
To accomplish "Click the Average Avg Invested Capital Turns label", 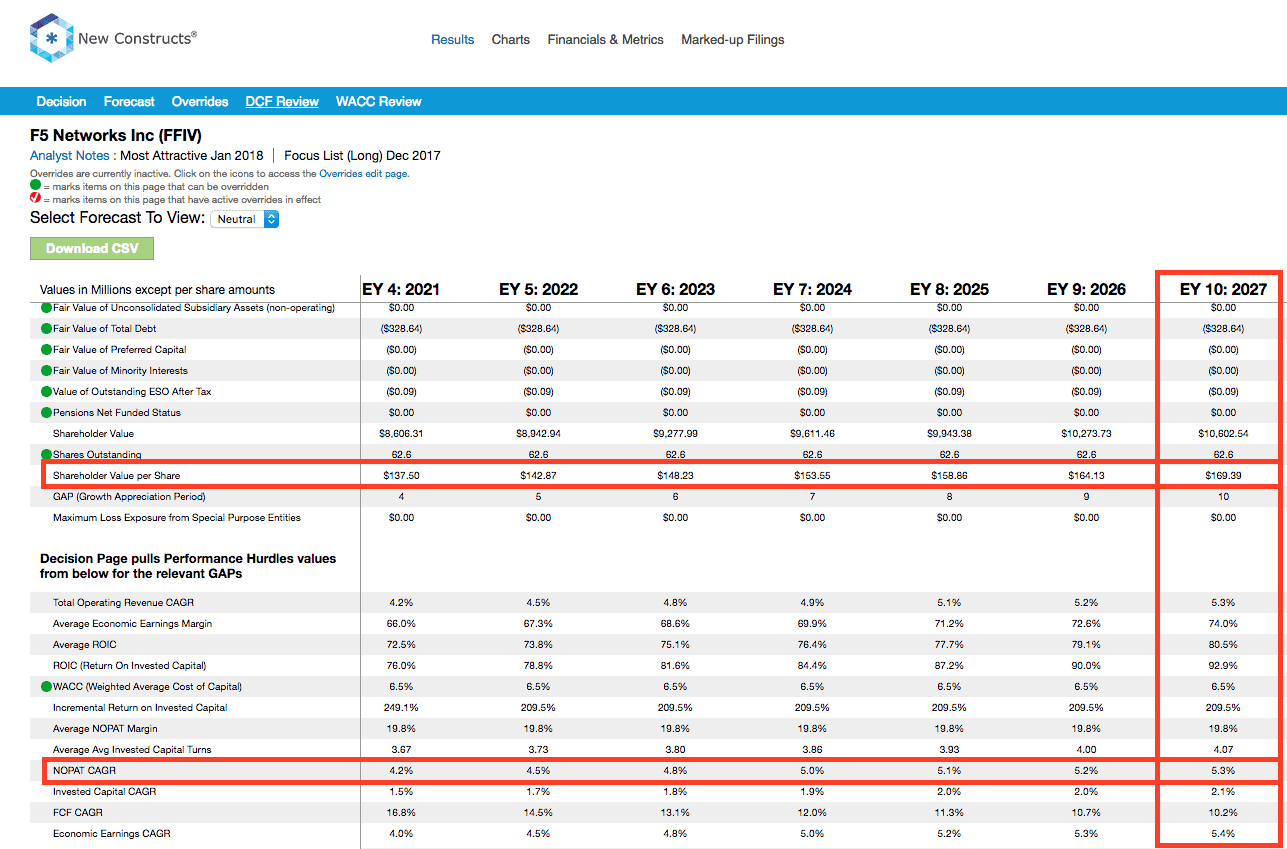I will 132,749.
